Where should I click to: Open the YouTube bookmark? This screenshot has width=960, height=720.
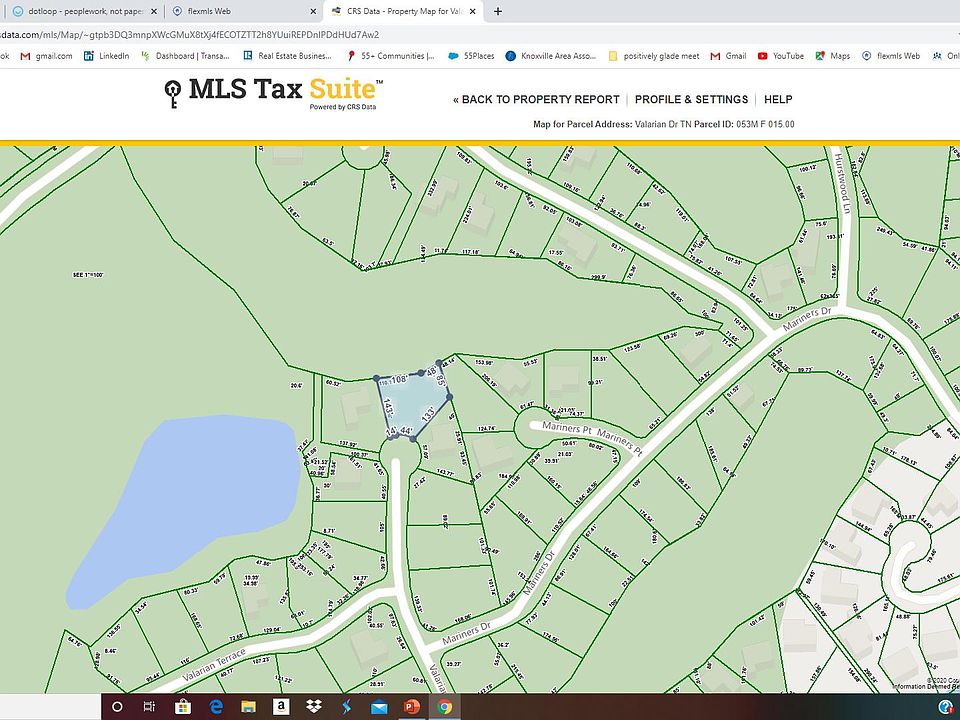tap(781, 56)
